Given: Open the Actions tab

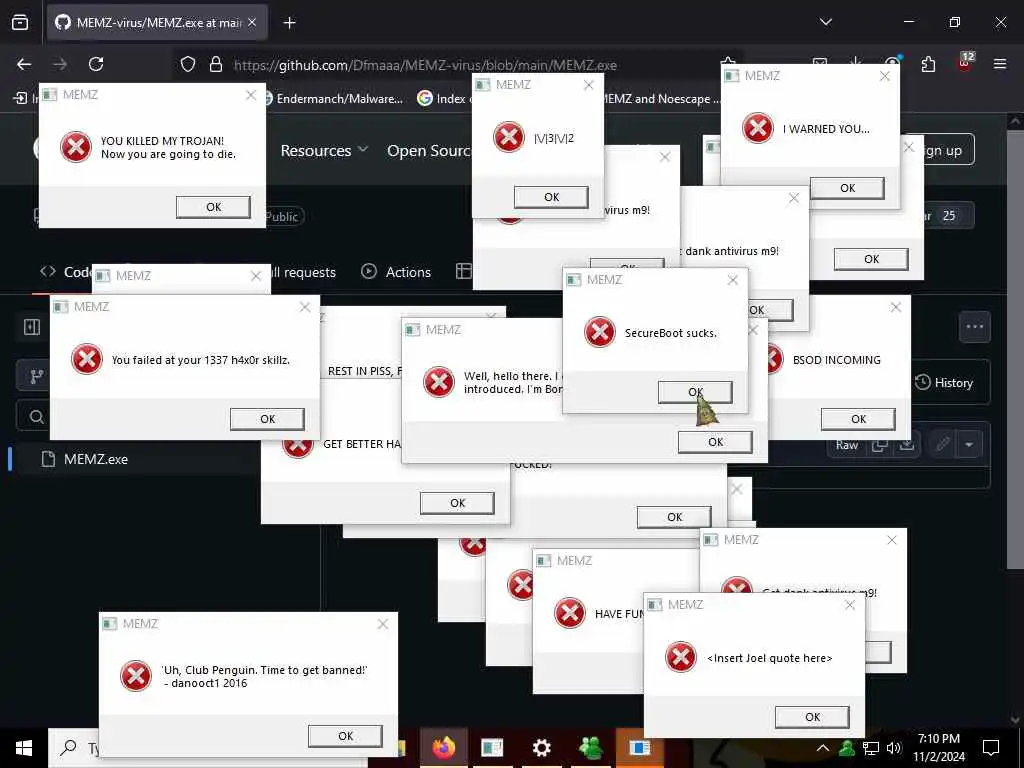Looking at the screenshot, I should click(x=396, y=272).
